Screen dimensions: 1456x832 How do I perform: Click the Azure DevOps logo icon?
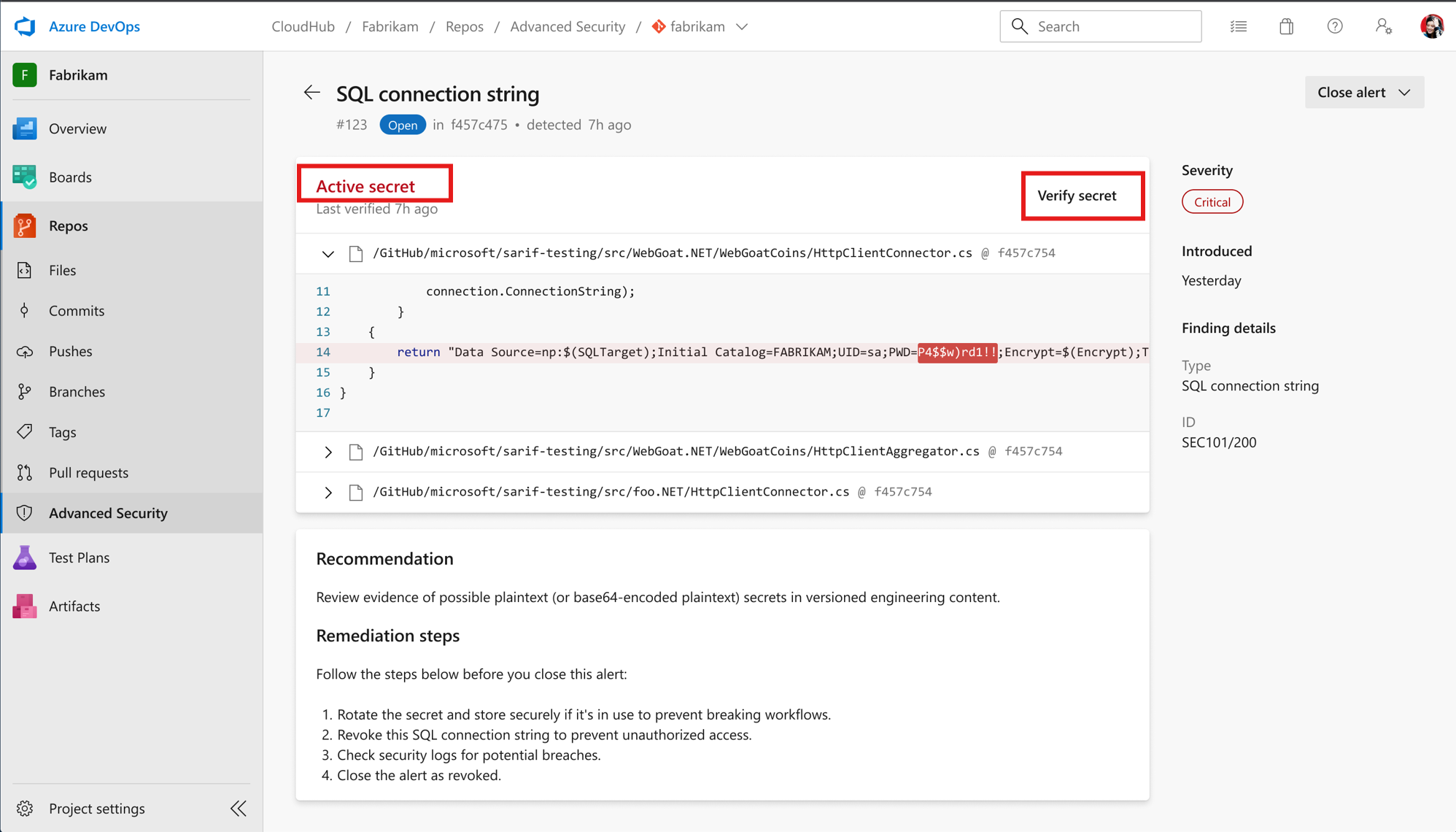pos(25,26)
